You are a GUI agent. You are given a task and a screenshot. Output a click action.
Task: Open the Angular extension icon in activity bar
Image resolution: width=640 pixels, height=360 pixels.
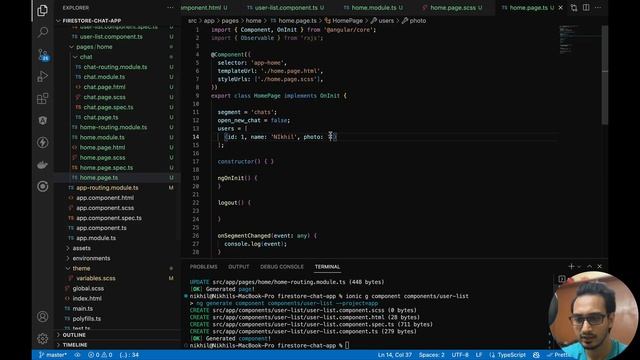coord(42,120)
